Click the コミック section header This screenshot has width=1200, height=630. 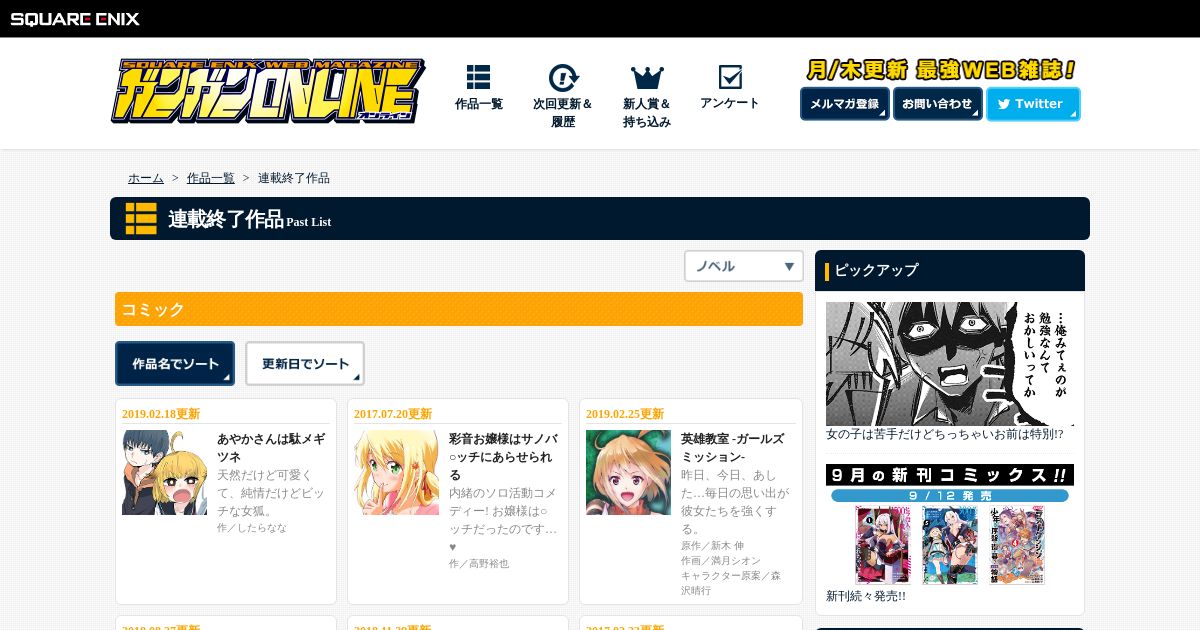(x=459, y=309)
